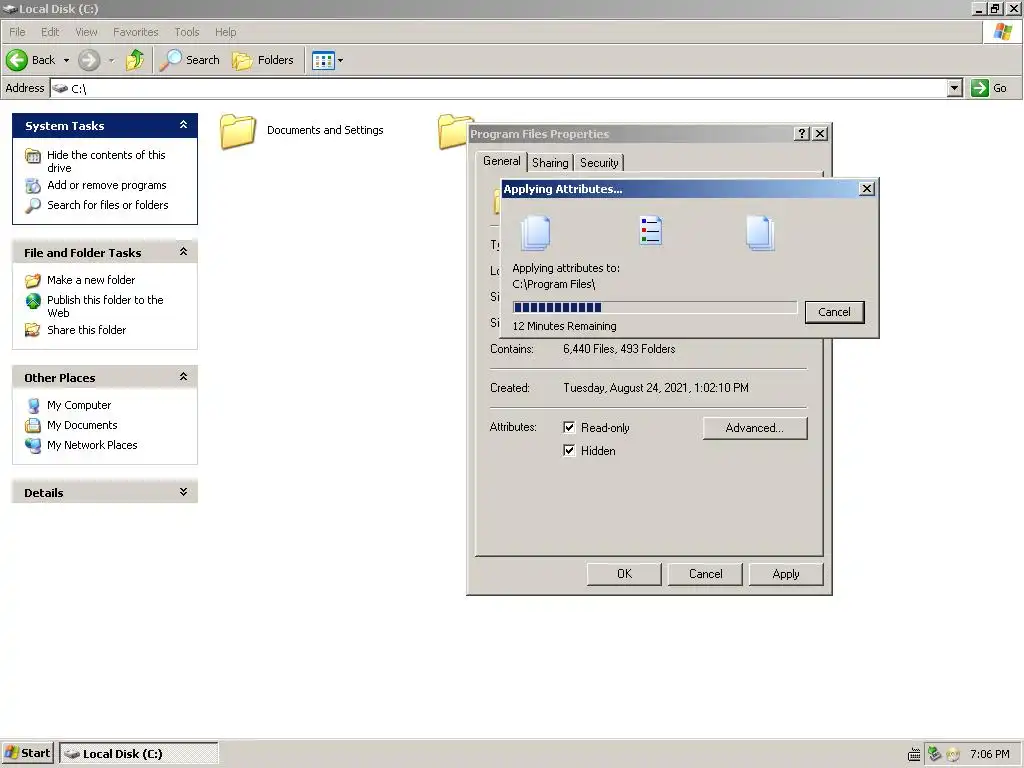Screen dimensions: 1024x768
Task: Collapse the System Tasks panel
Action: point(184,125)
